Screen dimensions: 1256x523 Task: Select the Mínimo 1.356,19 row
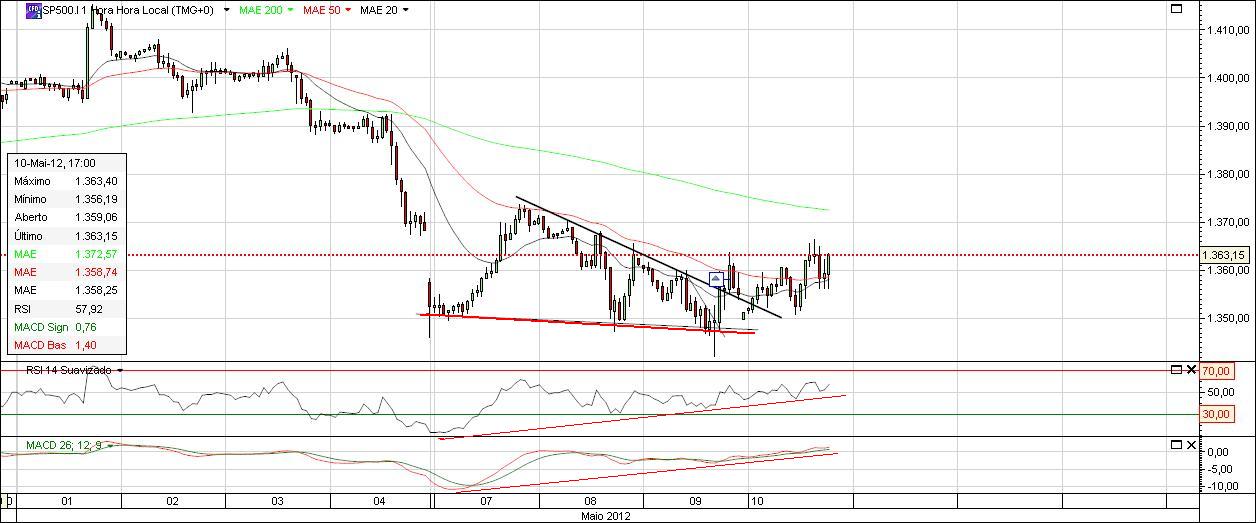tap(67, 199)
